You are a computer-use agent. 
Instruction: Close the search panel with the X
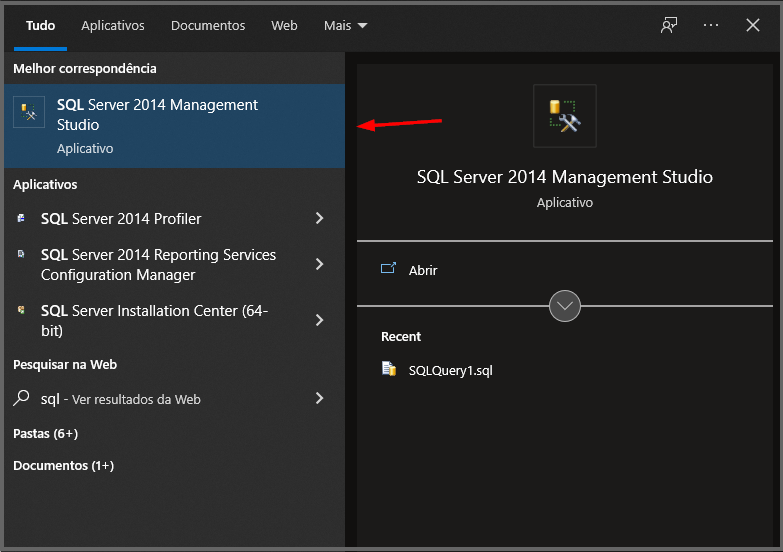tap(753, 25)
